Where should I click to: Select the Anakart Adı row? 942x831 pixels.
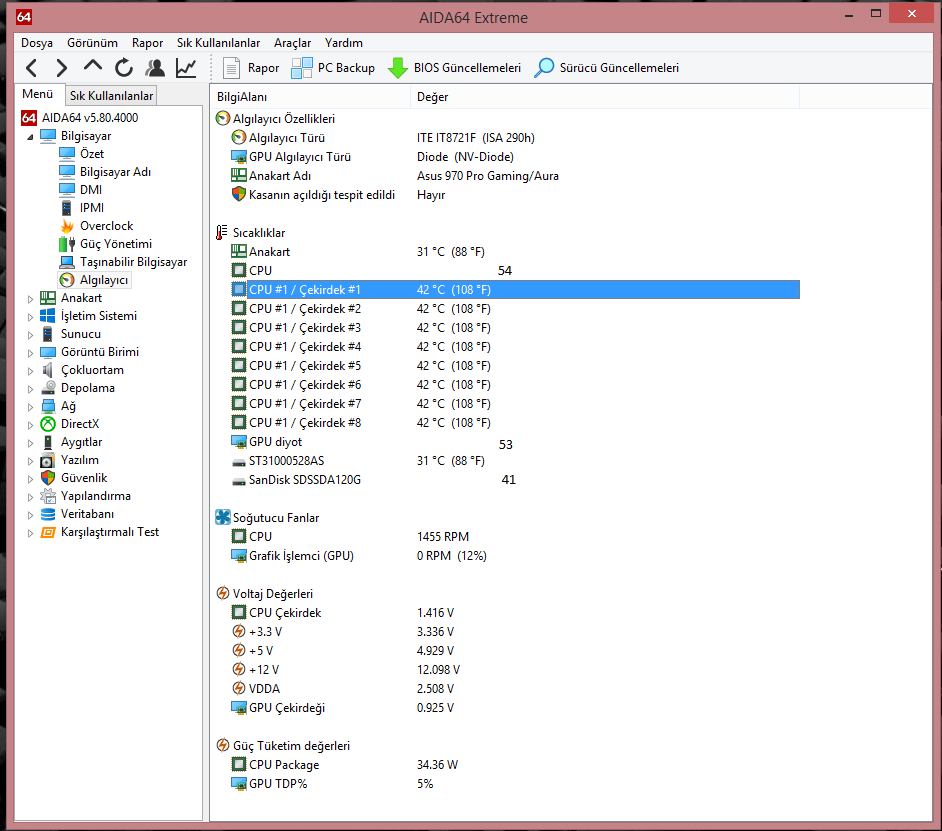tap(515, 176)
